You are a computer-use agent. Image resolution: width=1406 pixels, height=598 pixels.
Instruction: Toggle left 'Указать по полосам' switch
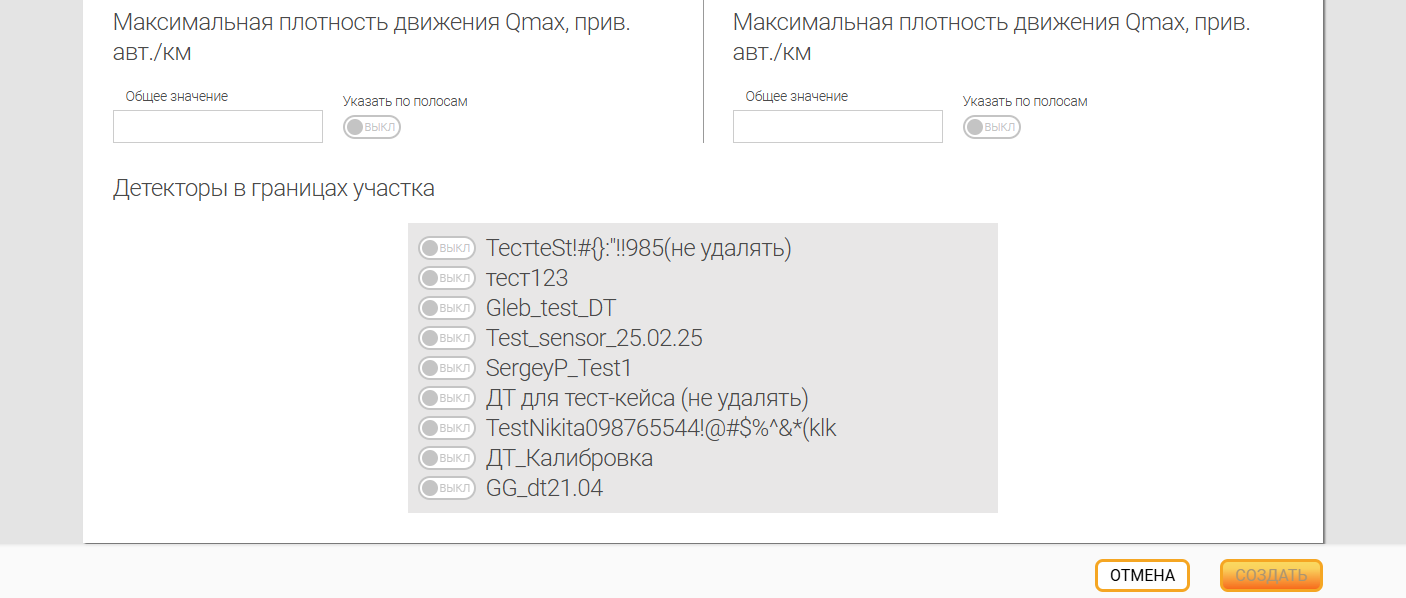pos(371,127)
